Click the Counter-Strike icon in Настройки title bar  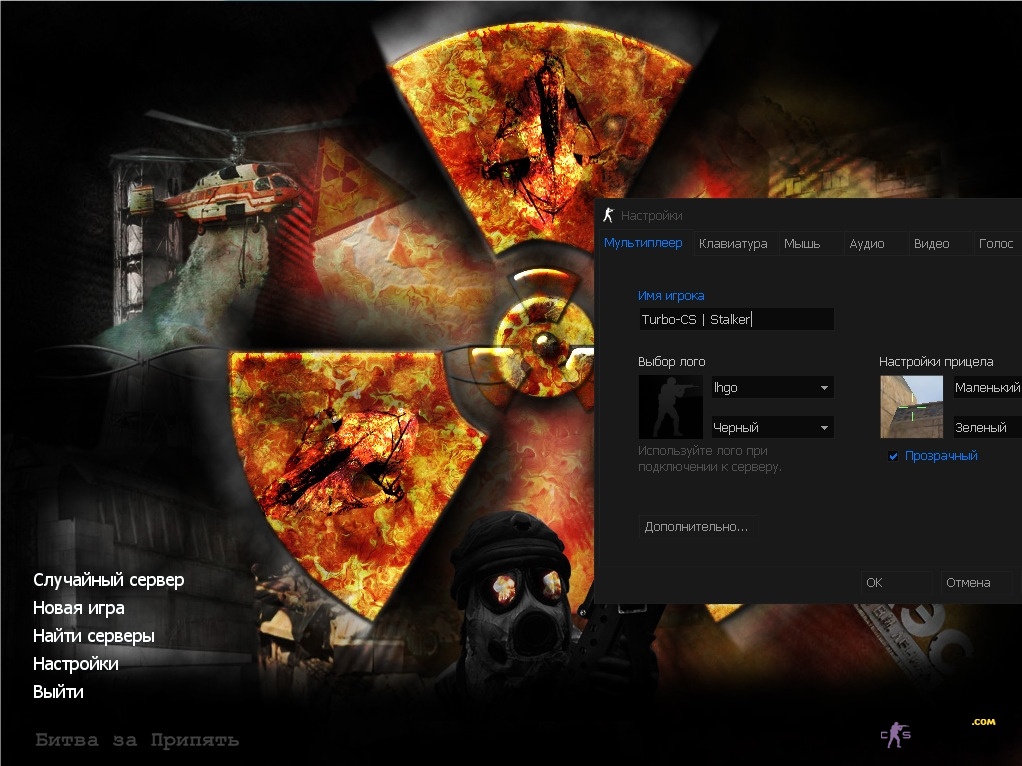609,215
